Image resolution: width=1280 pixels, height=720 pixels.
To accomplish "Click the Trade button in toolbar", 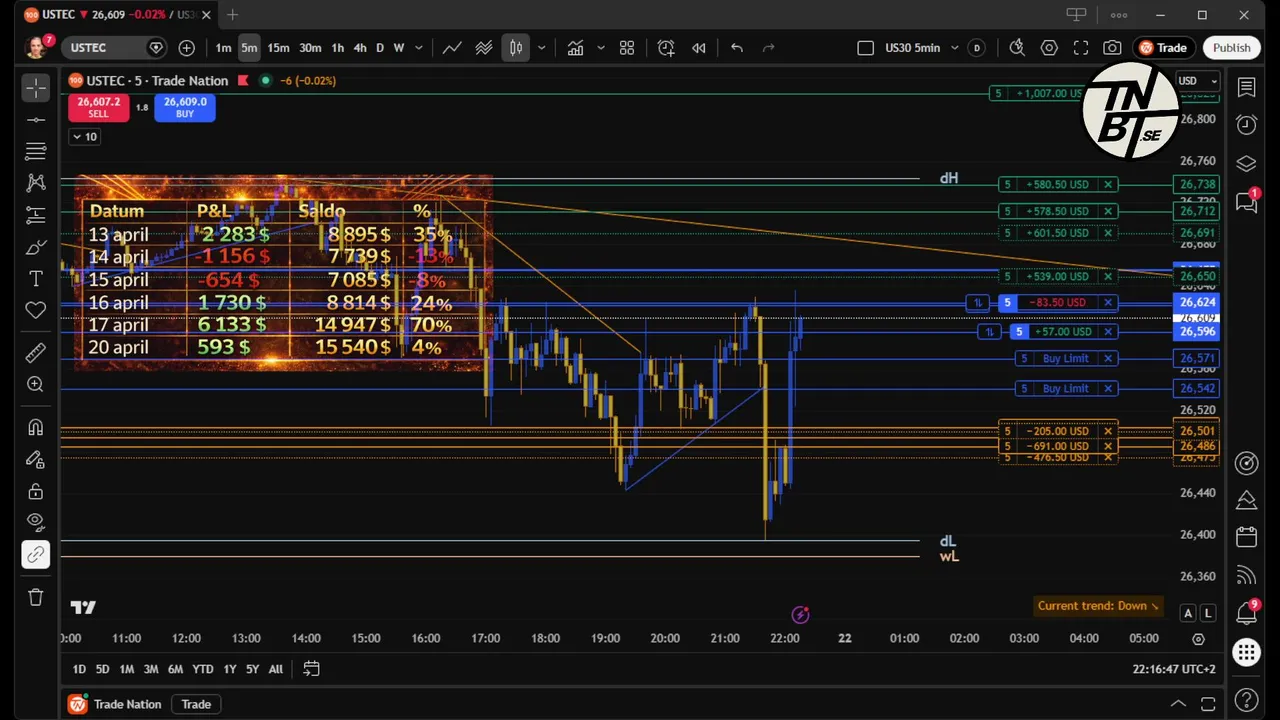I will 1163,48.
